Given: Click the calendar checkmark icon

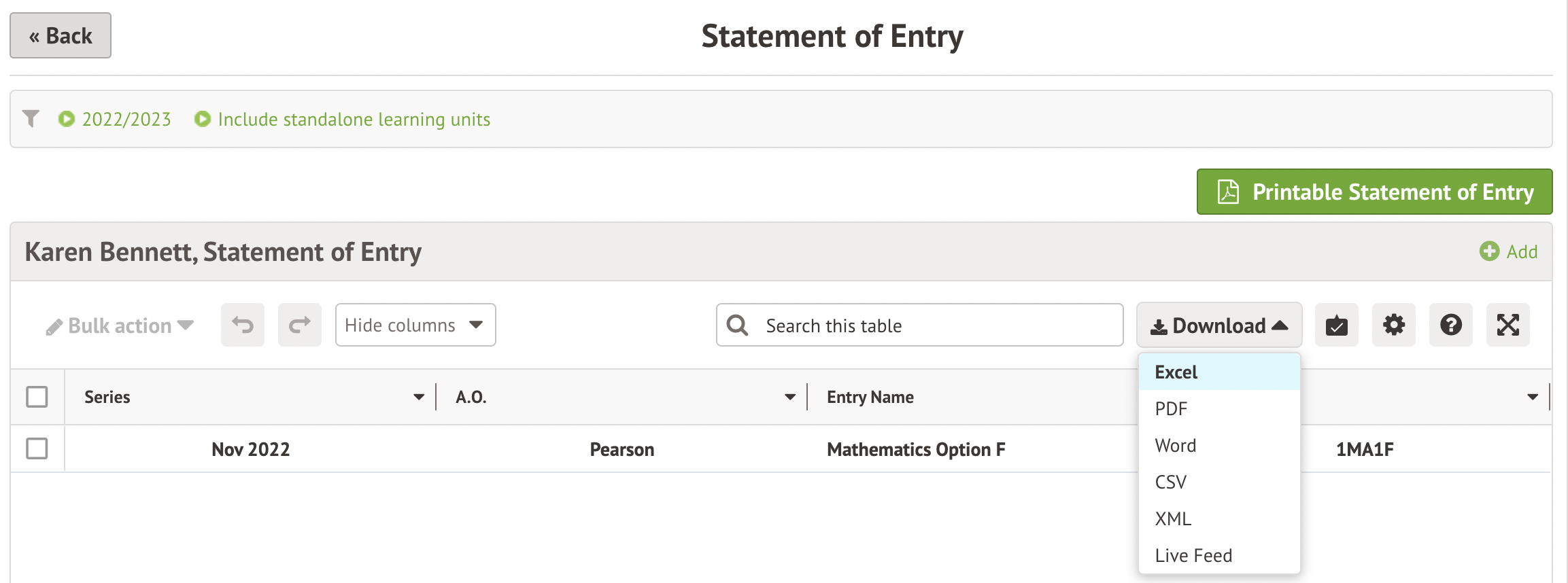Looking at the screenshot, I should click(x=1336, y=325).
